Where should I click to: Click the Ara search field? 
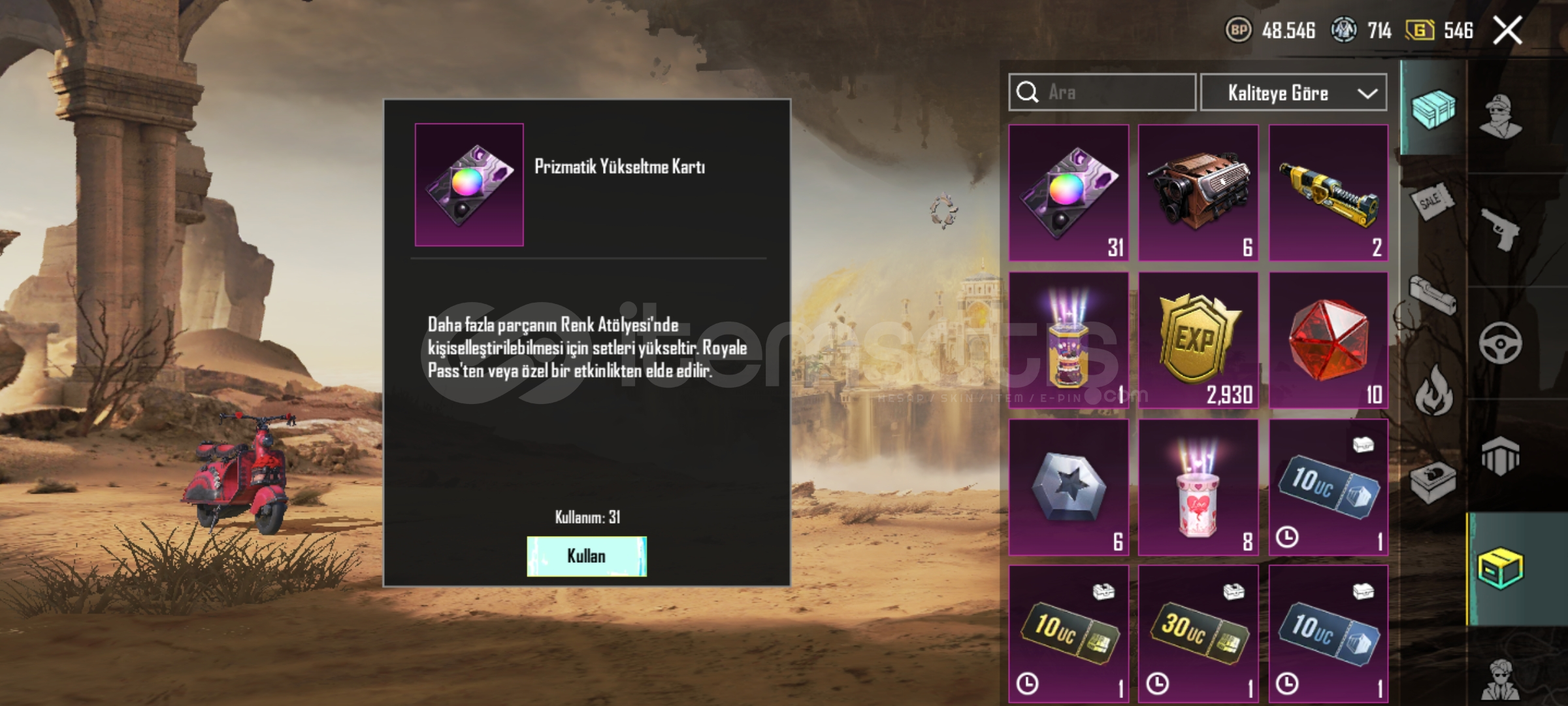1102,92
